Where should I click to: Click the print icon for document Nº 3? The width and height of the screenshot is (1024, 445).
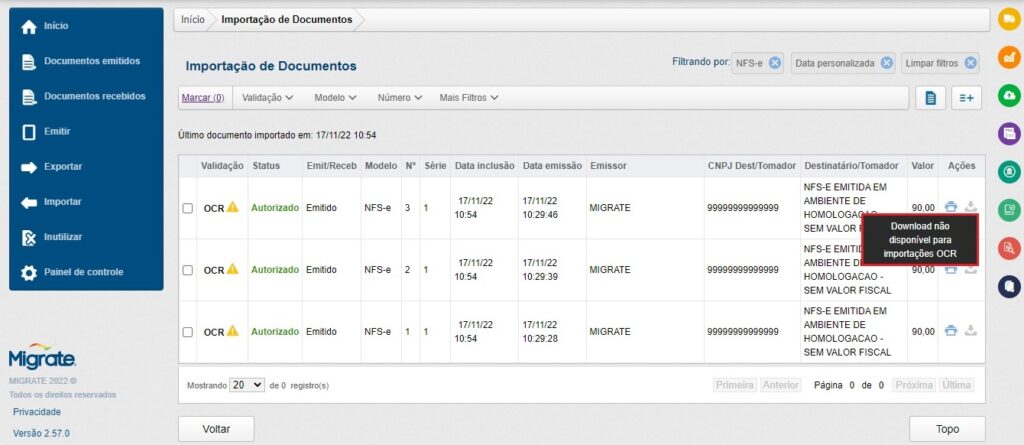click(951, 207)
